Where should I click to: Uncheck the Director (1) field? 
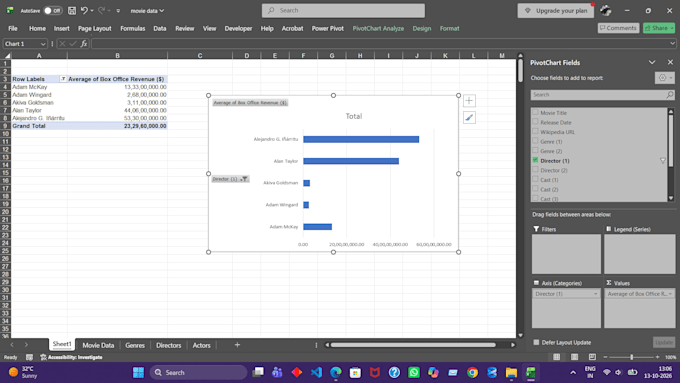tap(535, 160)
